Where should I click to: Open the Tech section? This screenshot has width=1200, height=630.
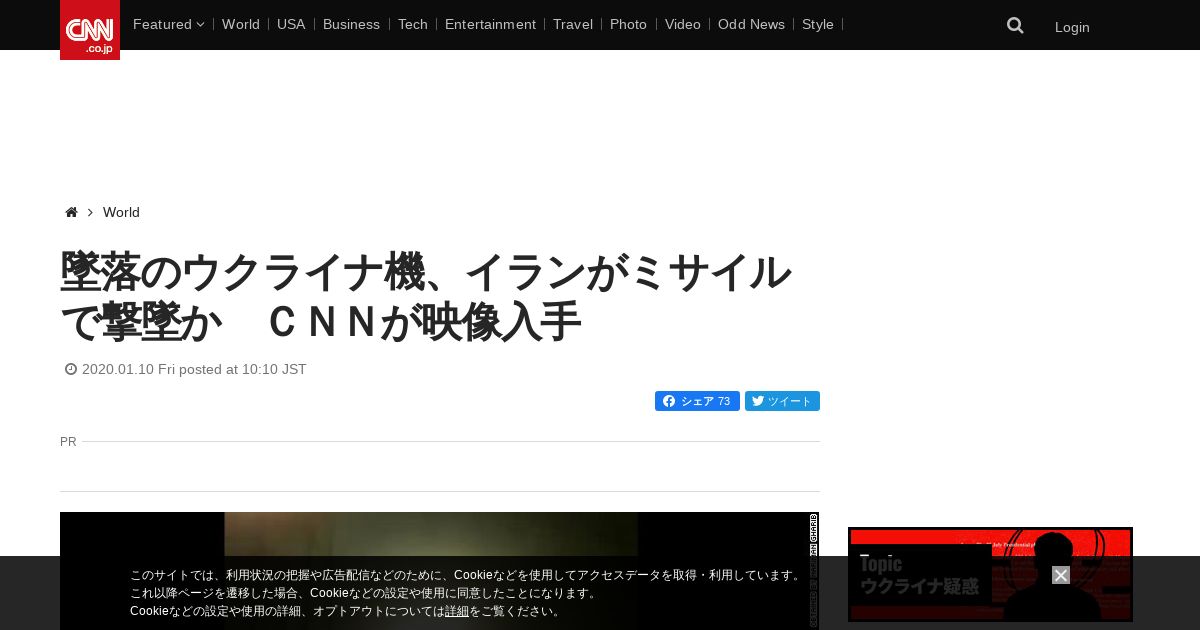tap(412, 24)
